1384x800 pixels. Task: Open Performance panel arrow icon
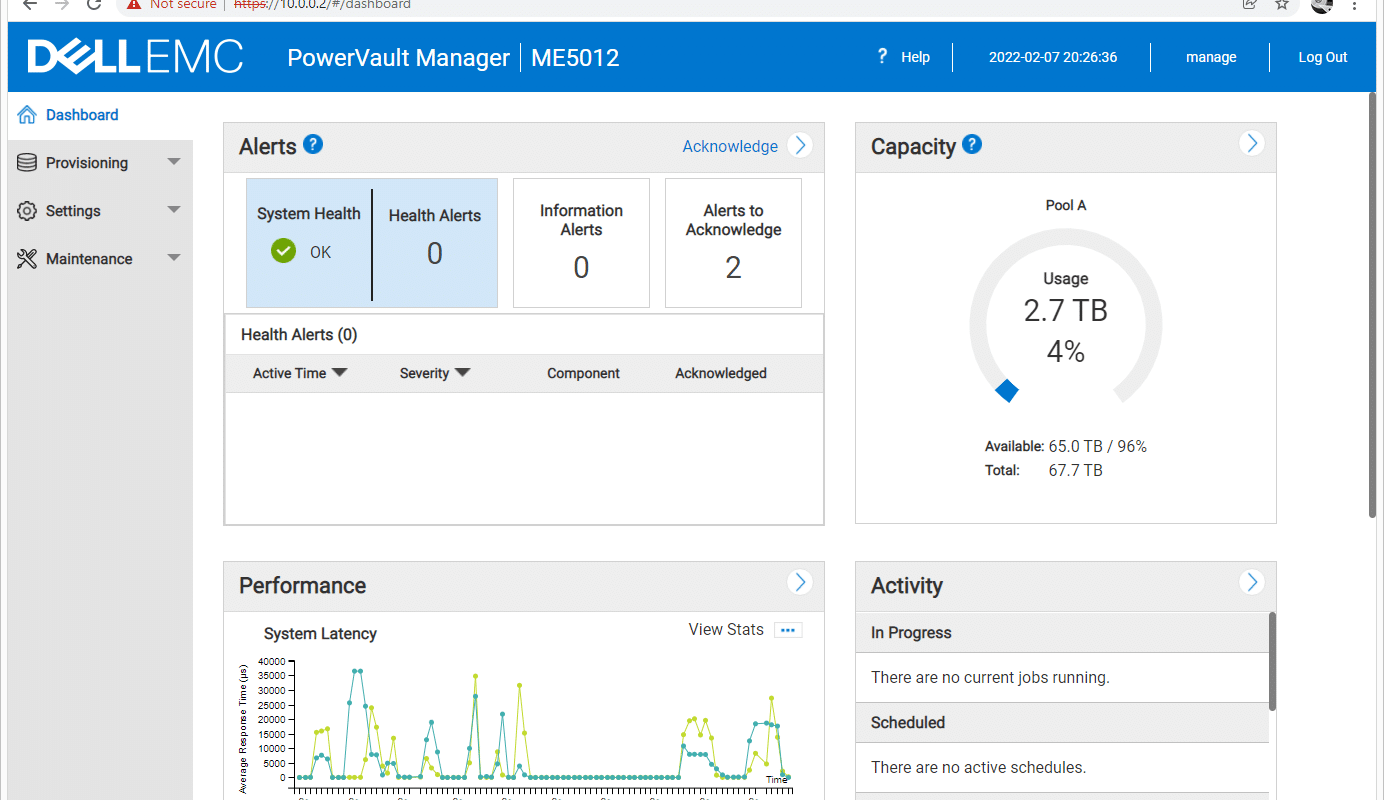point(799,582)
